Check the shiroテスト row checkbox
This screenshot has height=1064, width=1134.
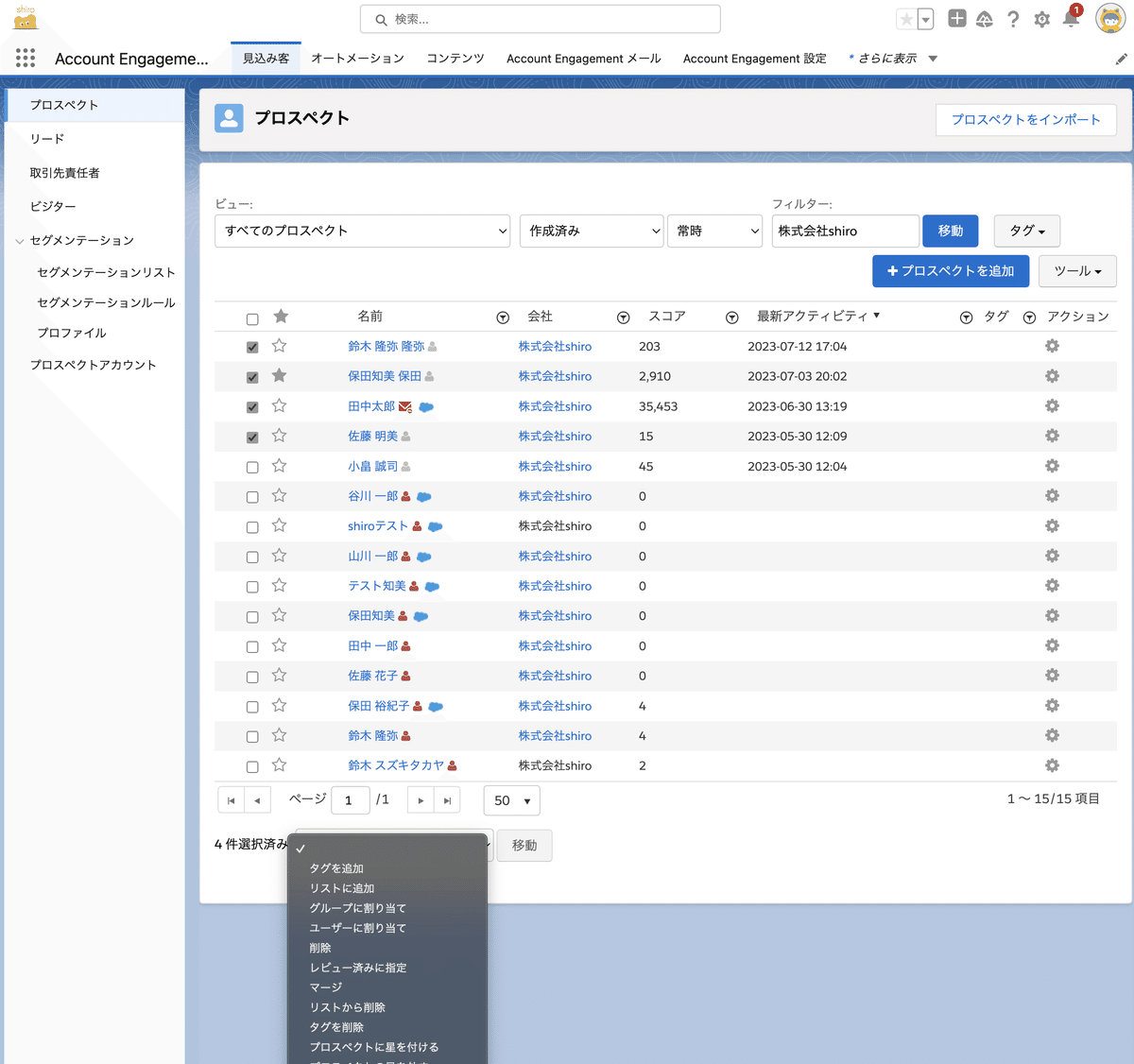pos(252,527)
